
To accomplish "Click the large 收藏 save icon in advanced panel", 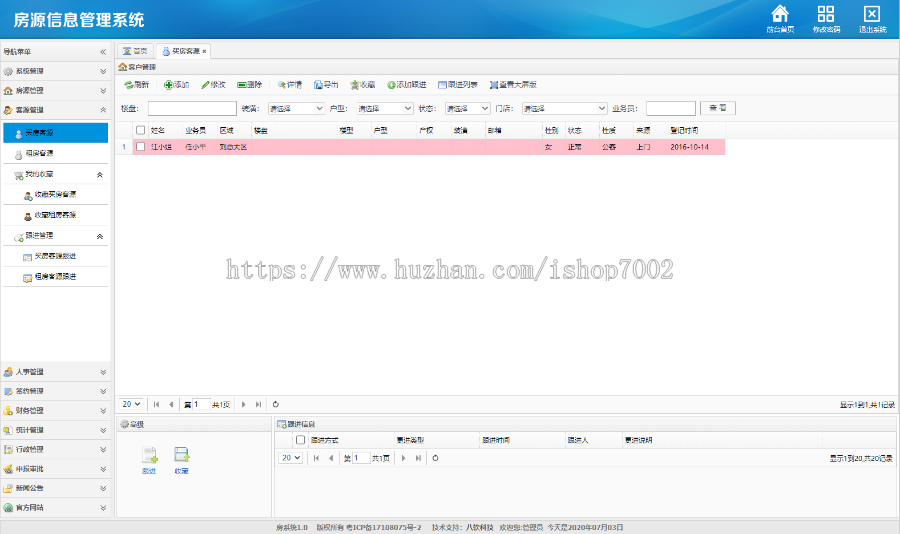I will (181, 455).
